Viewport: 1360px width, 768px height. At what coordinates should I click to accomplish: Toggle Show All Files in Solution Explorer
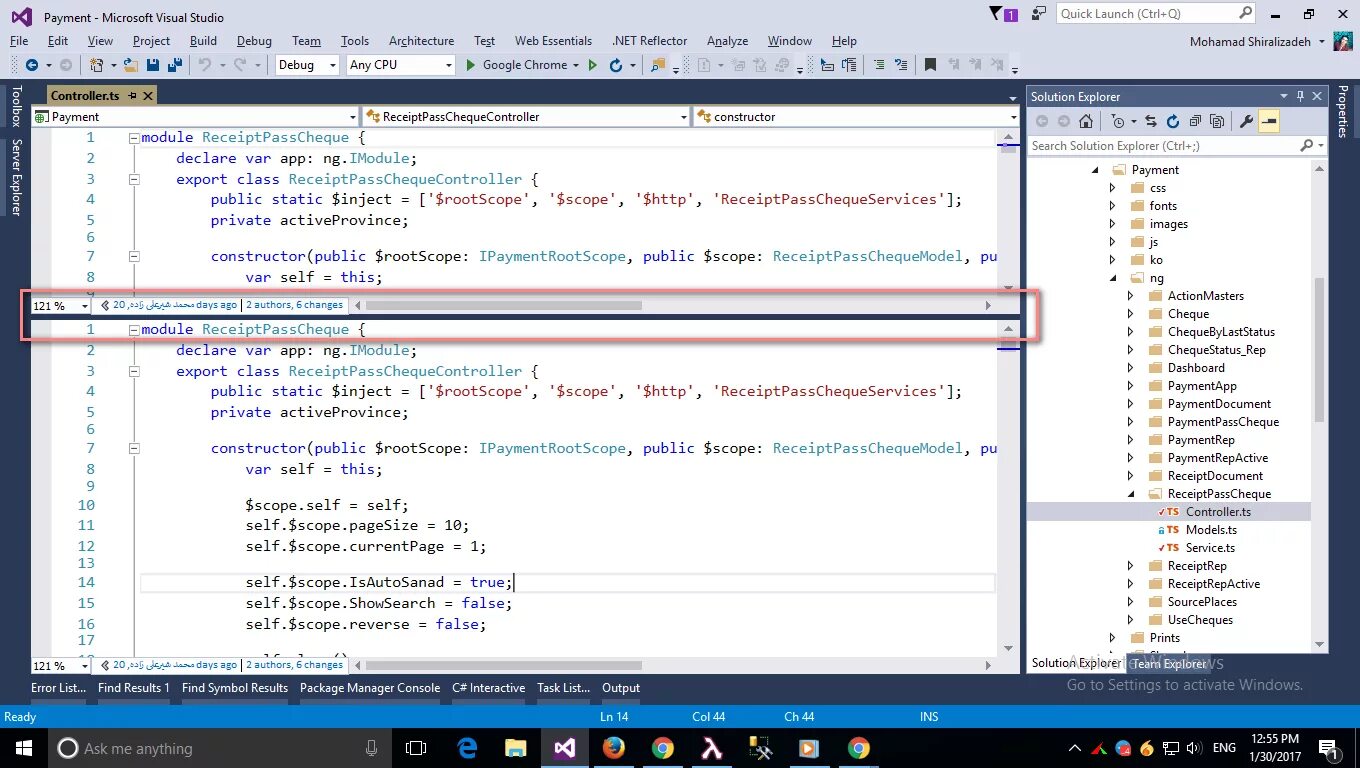1217,121
